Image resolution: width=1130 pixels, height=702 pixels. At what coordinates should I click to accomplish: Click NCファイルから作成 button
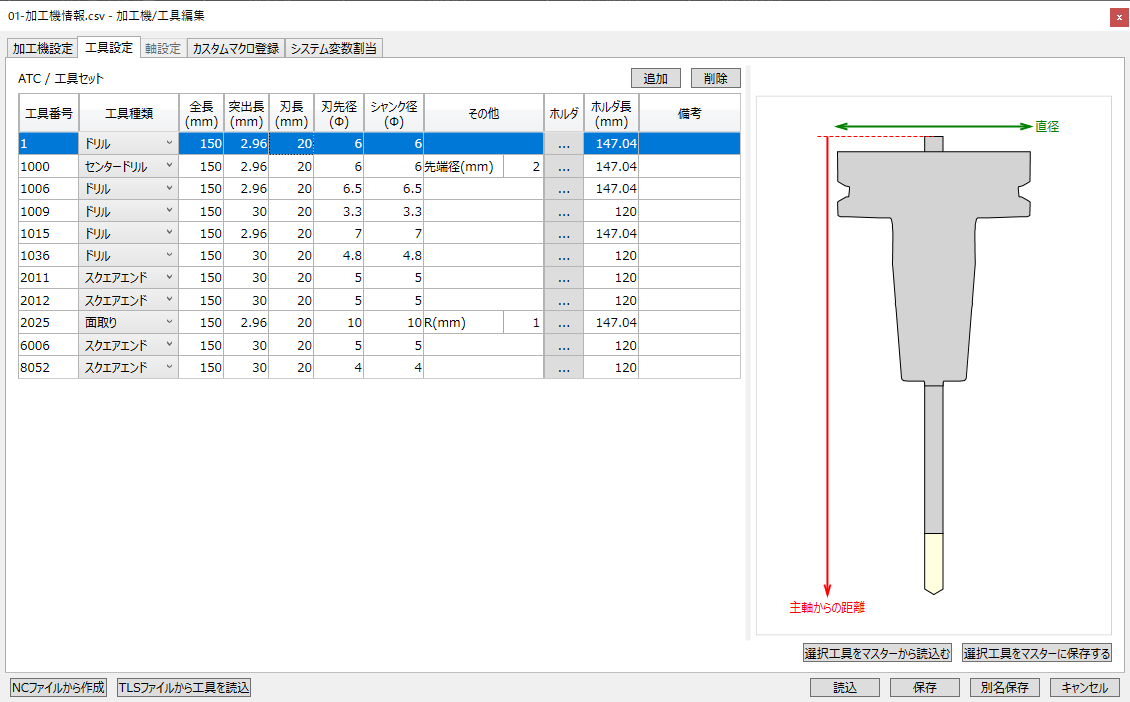[x=58, y=688]
